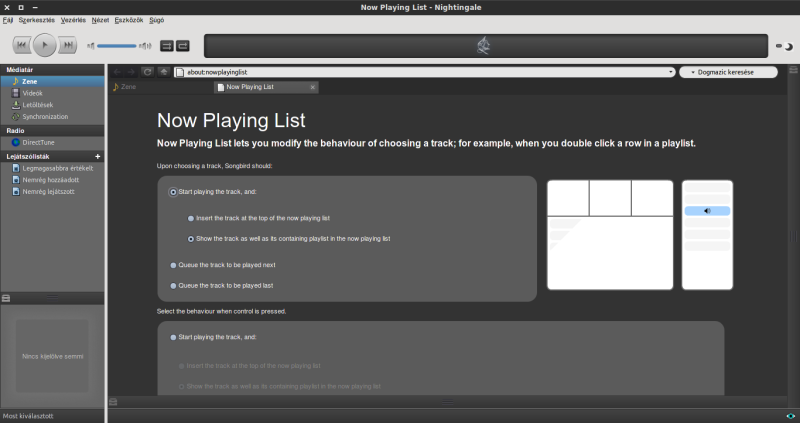Screen dimensions: 800x423
Task: Open the Eszközök menu
Action: click(129, 20)
